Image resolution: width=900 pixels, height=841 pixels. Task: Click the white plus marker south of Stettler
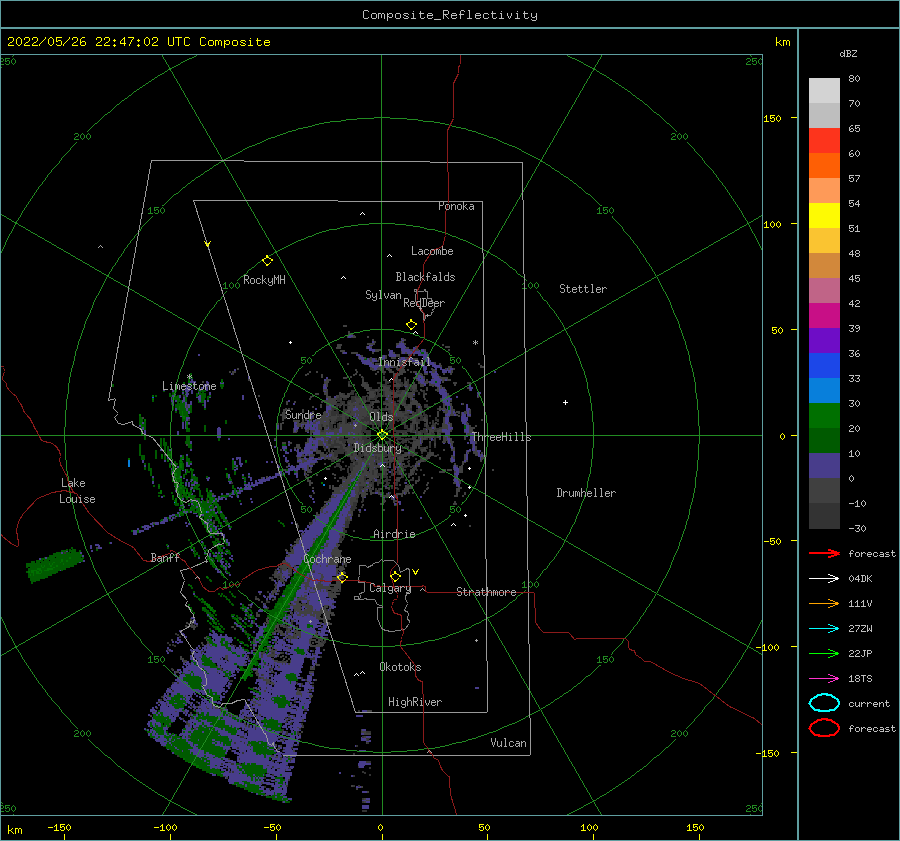[x=565, y=402]
